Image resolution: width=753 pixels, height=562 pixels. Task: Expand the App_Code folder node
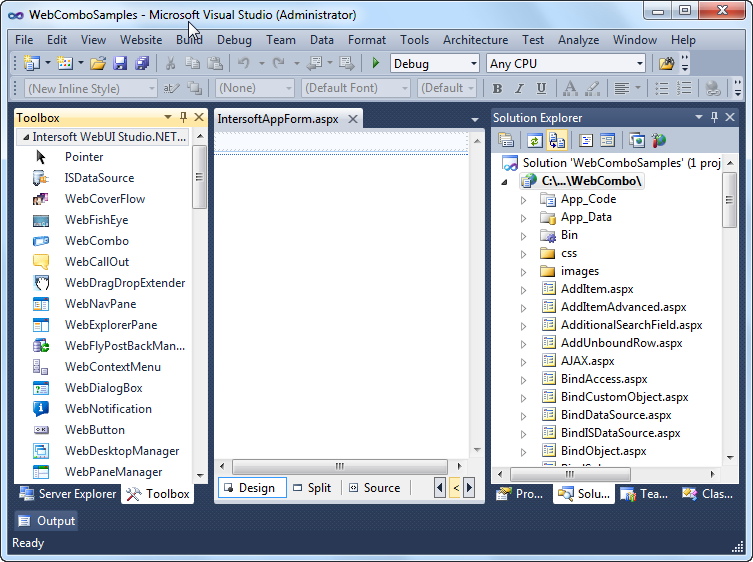(x=523, y=199)
